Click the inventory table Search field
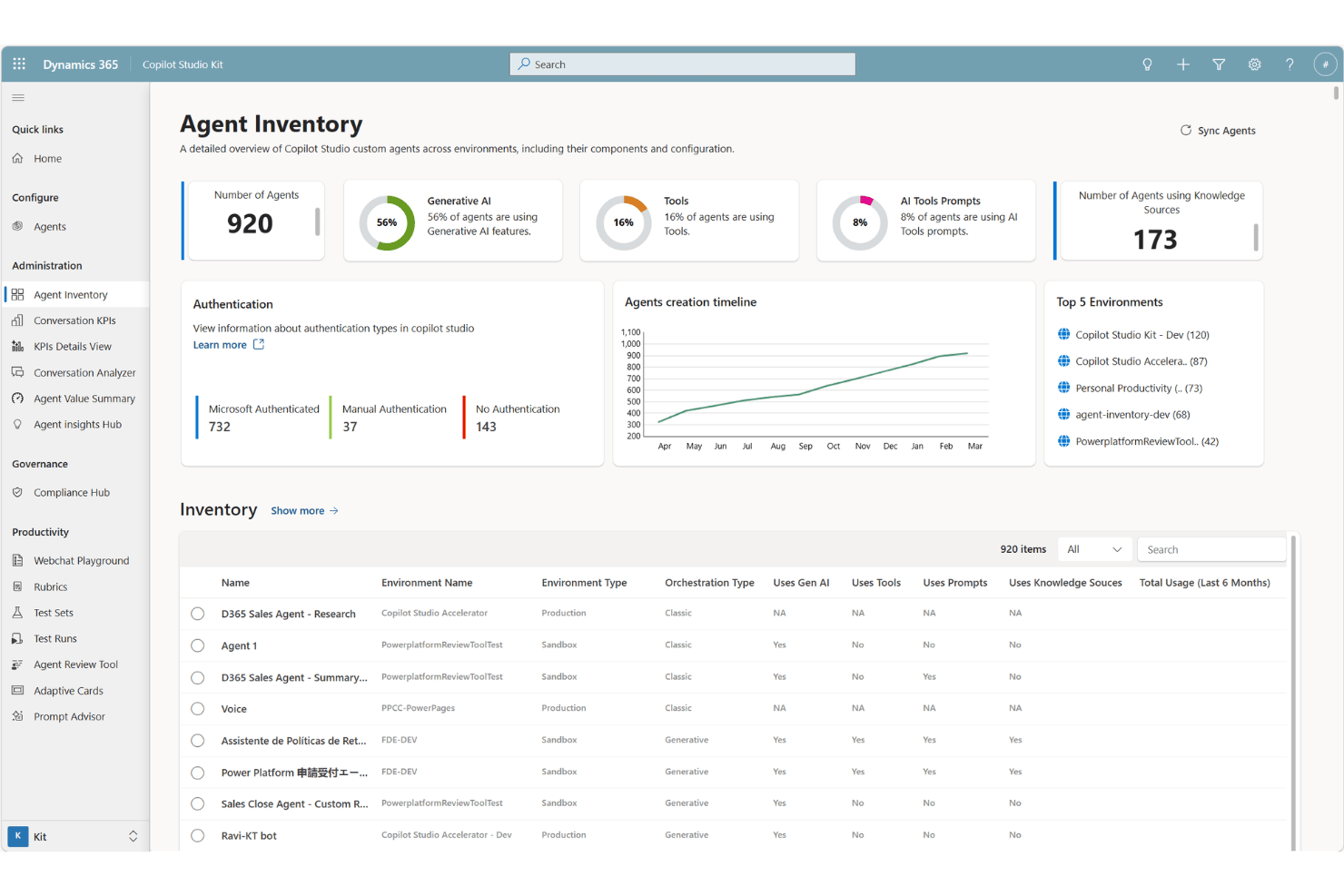Viewport: 1344px width, 896px height. (1211, 549)
